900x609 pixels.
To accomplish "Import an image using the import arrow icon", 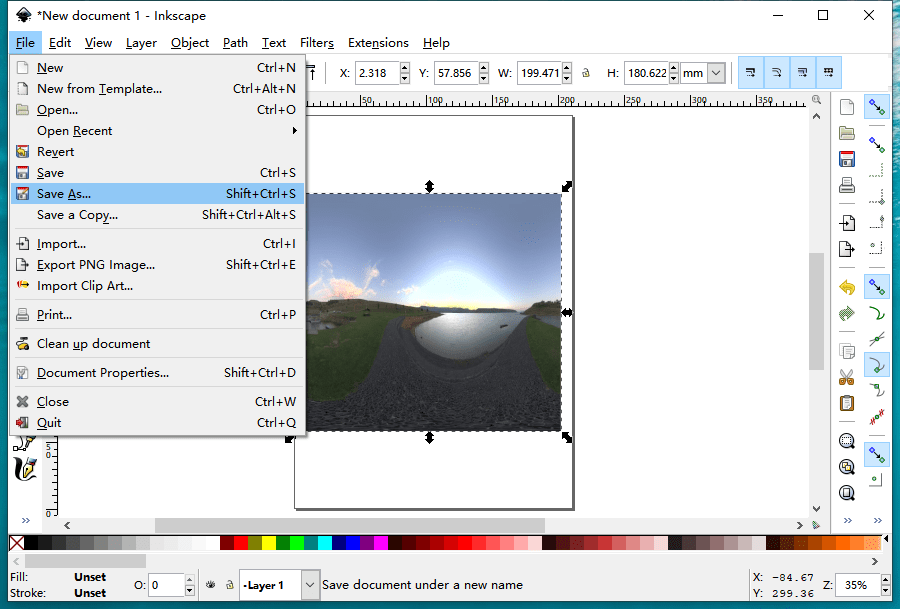I will tap(847, 222).
